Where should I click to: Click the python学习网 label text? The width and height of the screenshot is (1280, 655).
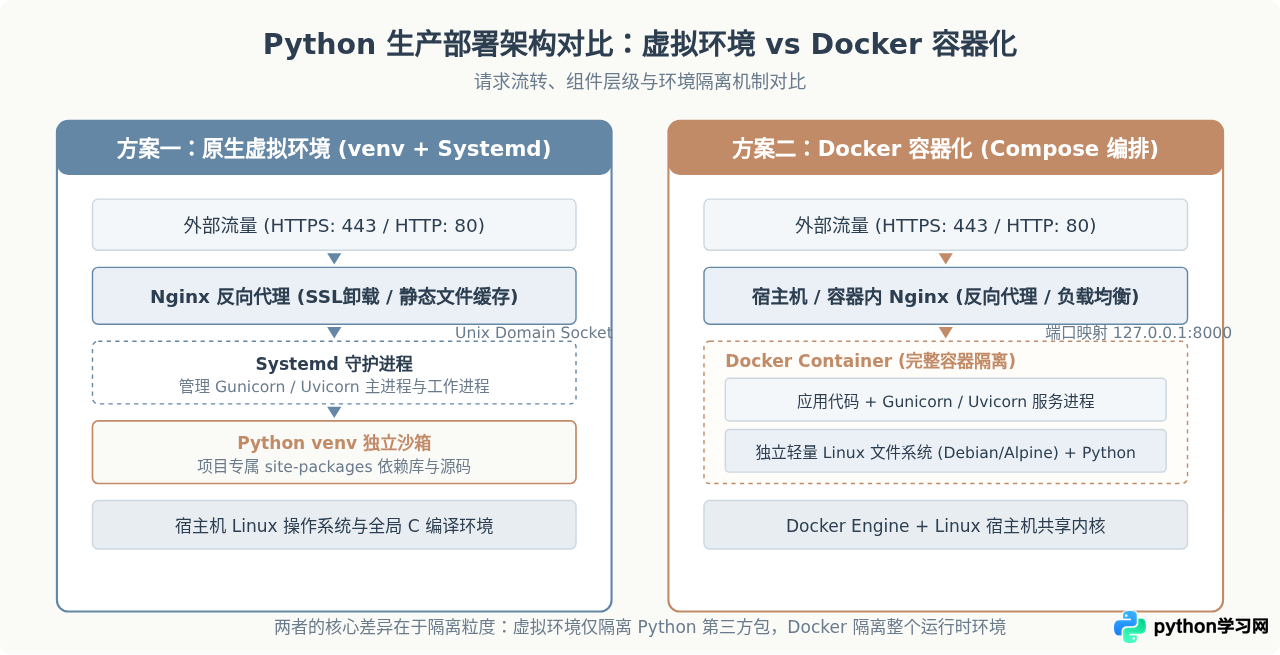(1211, 627)
